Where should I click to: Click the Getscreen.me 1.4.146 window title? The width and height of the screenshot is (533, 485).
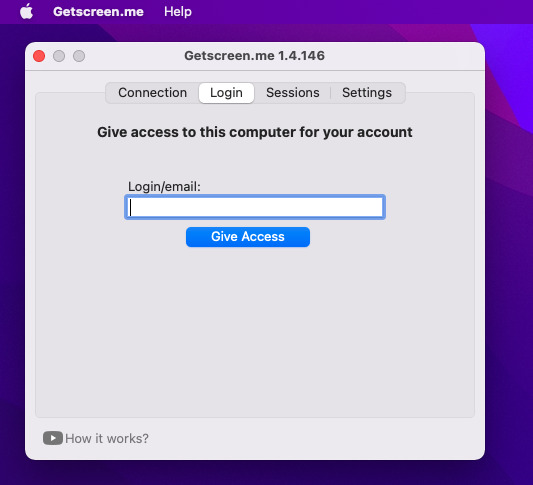[255, 56]
